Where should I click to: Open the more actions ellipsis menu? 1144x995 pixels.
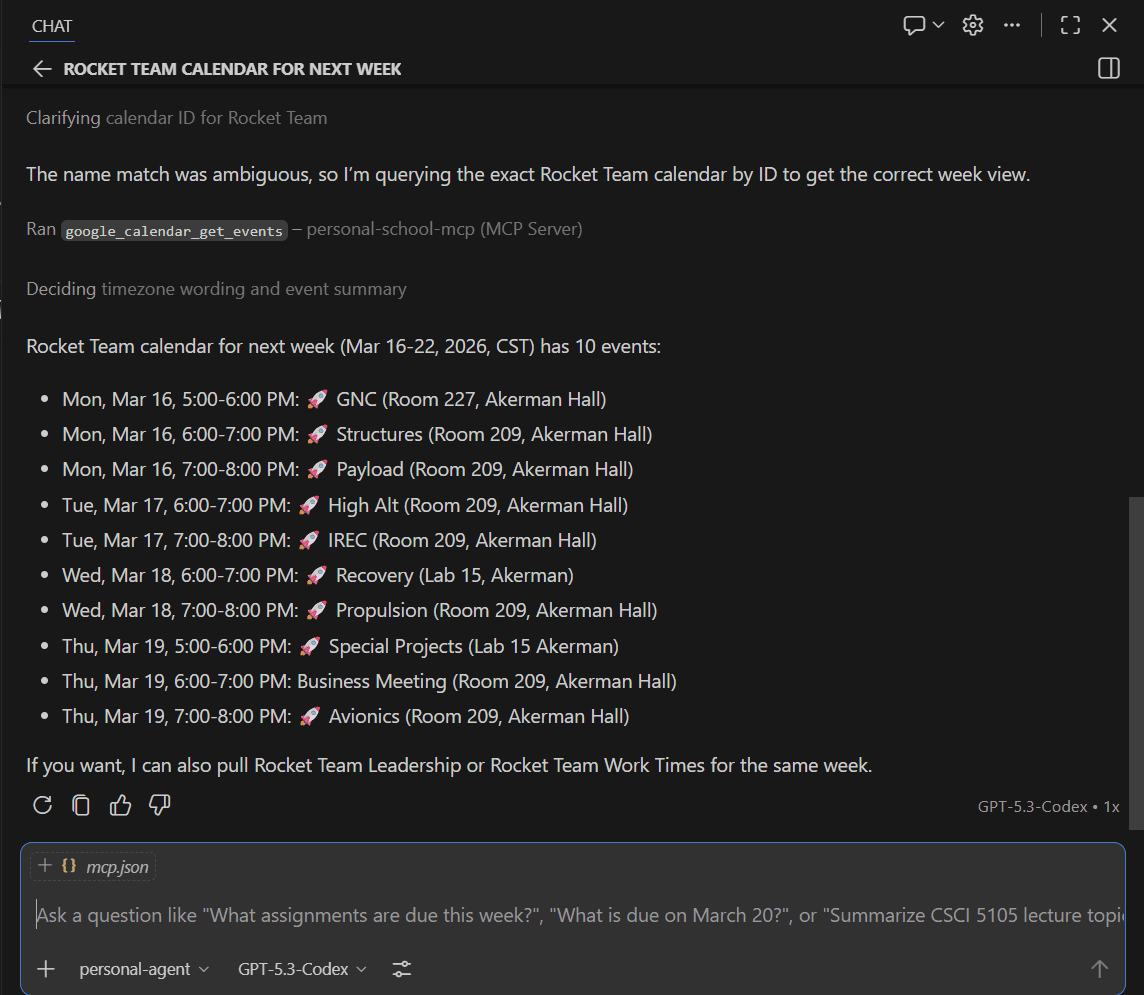click(x=1012, y=26)
